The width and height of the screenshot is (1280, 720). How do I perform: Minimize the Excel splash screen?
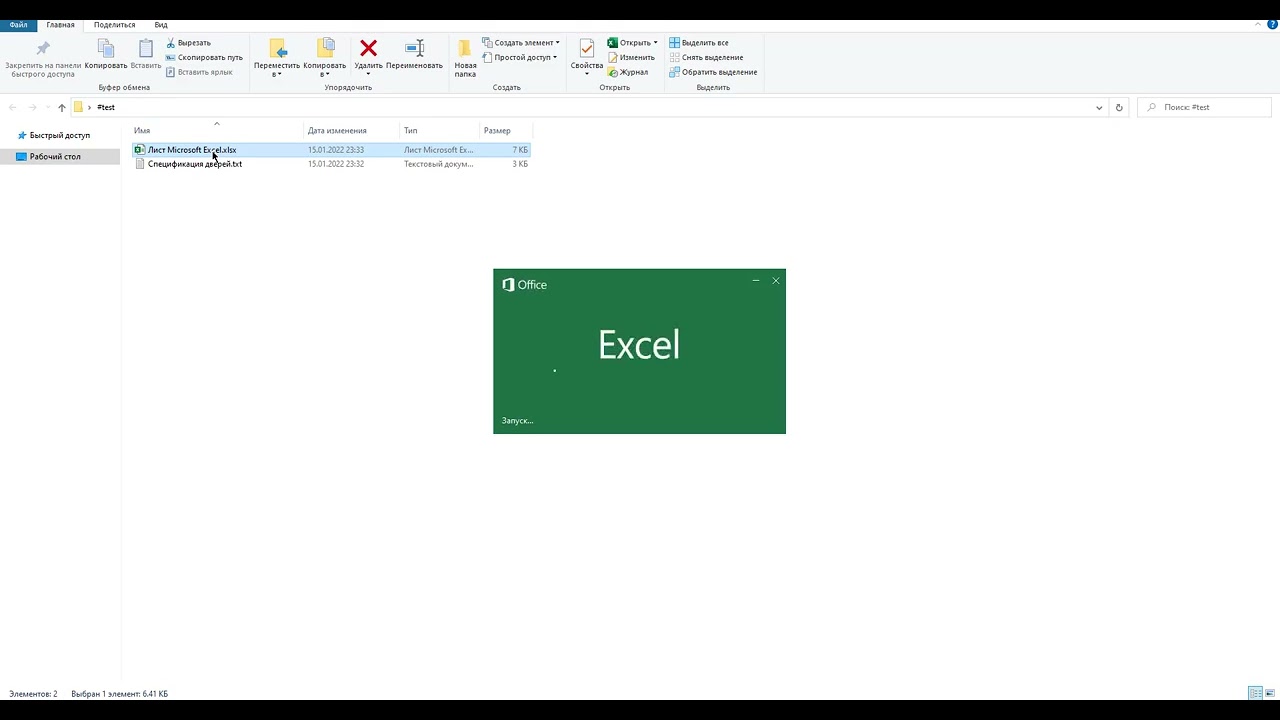click(756, 281)
